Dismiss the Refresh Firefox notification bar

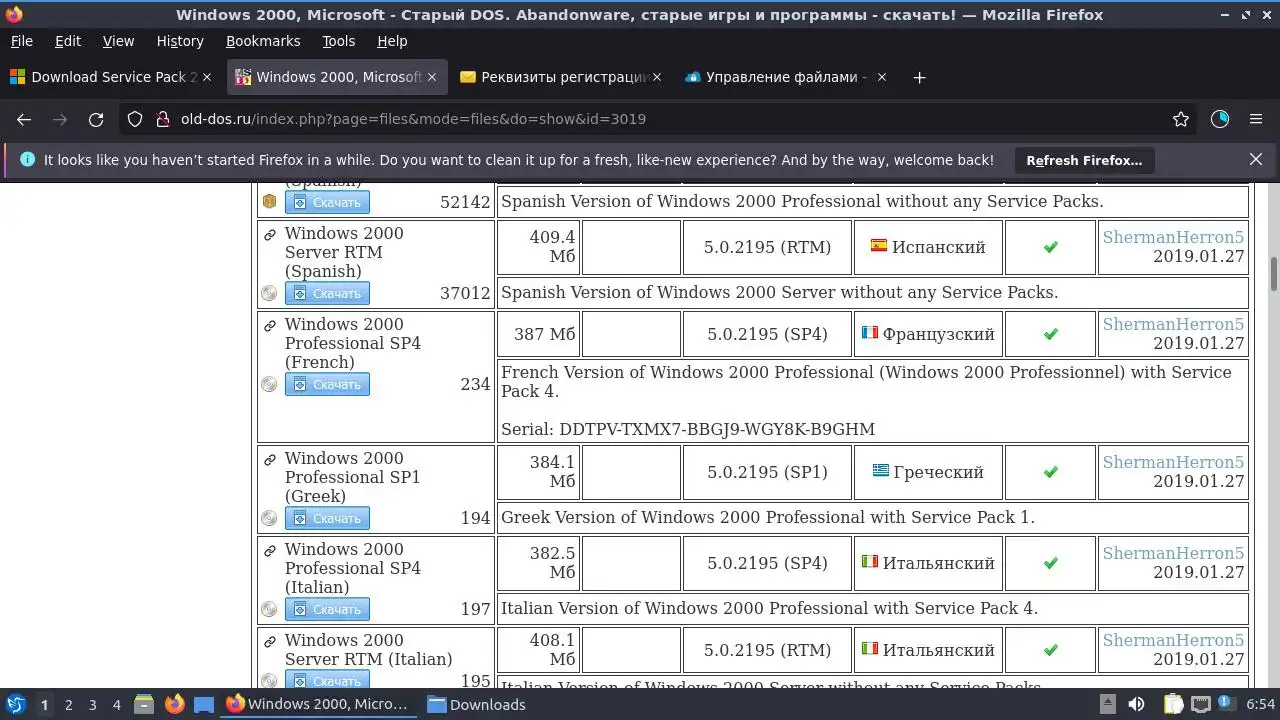pos(1256,159)
